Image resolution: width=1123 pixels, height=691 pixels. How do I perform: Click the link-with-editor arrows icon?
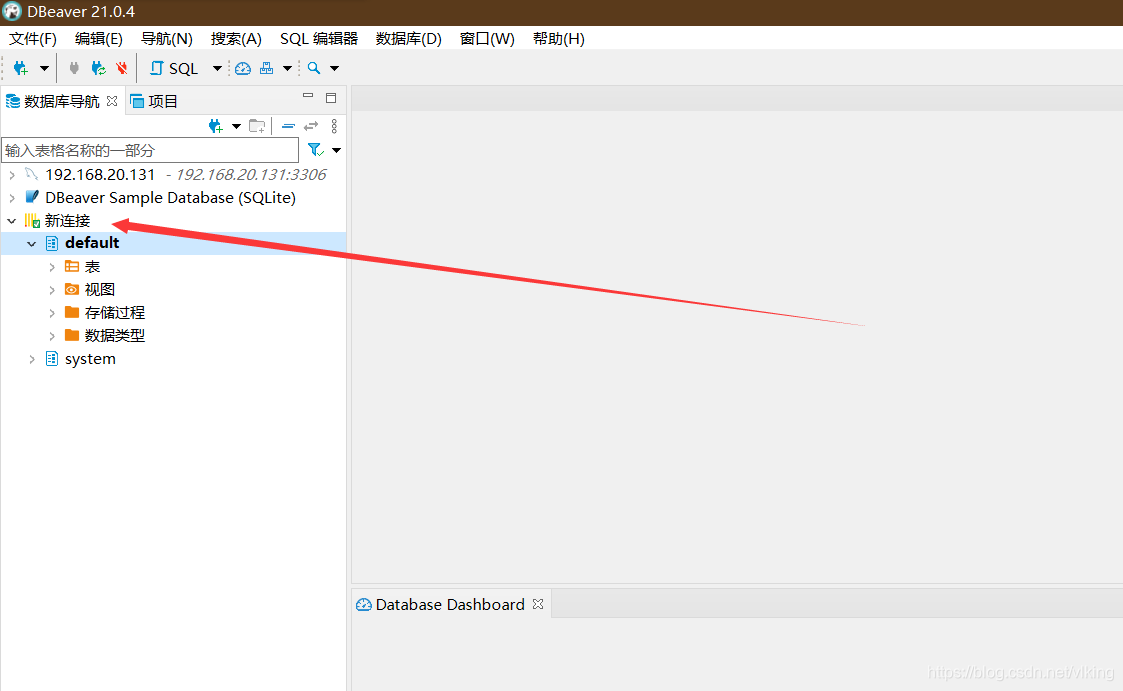coord(311,126)
